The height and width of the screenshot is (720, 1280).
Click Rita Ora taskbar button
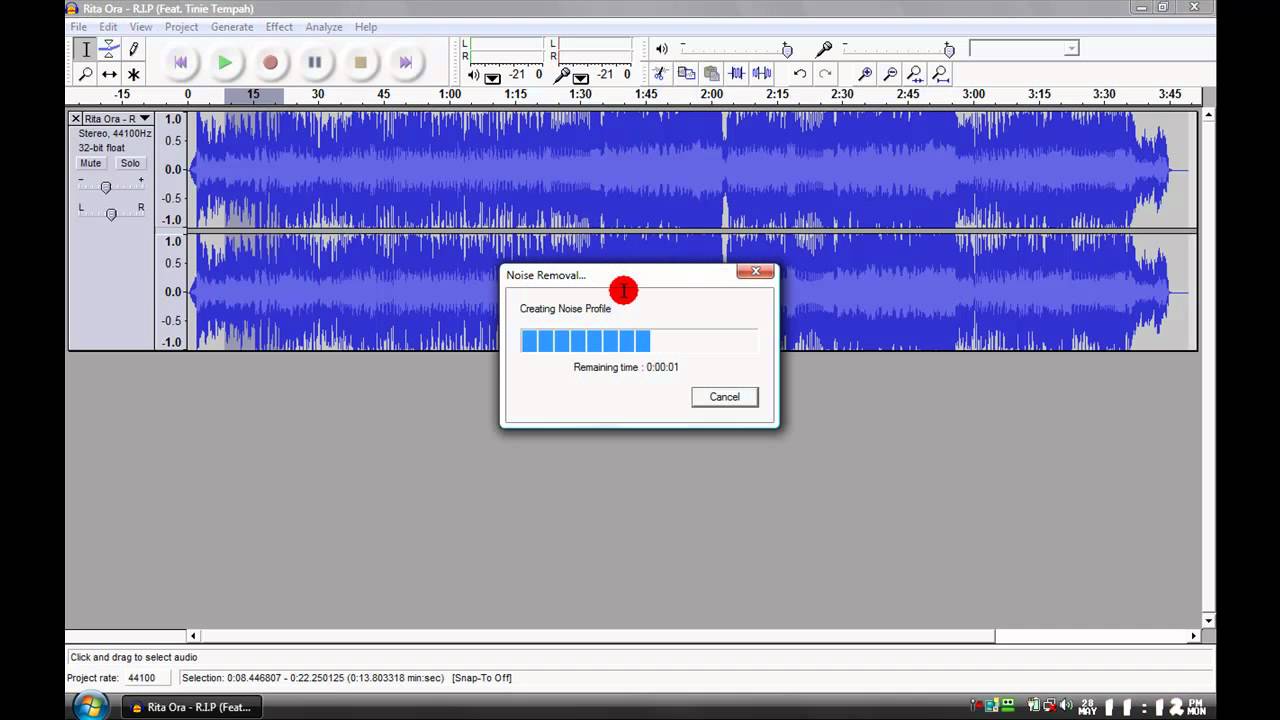point(191,707)
